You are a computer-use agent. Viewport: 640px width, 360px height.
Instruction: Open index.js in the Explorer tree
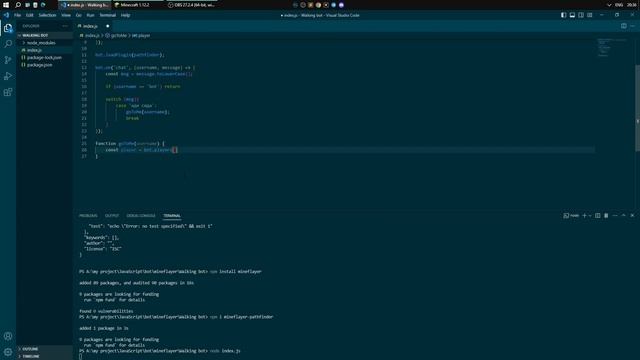(44, 50)
